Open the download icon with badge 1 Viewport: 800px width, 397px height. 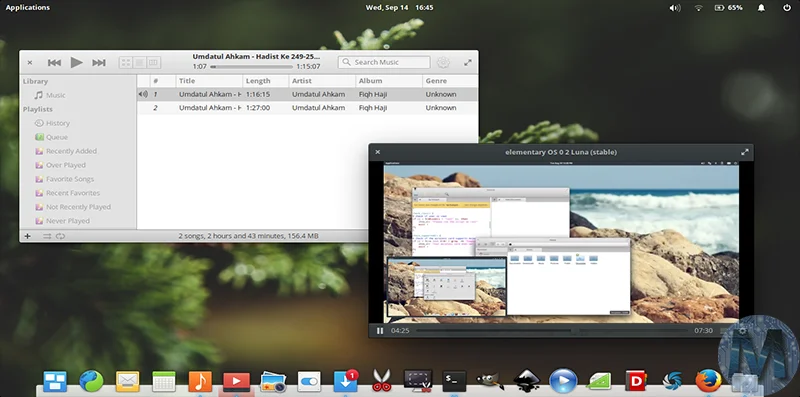pyautogui.click(x=345, y=381)
